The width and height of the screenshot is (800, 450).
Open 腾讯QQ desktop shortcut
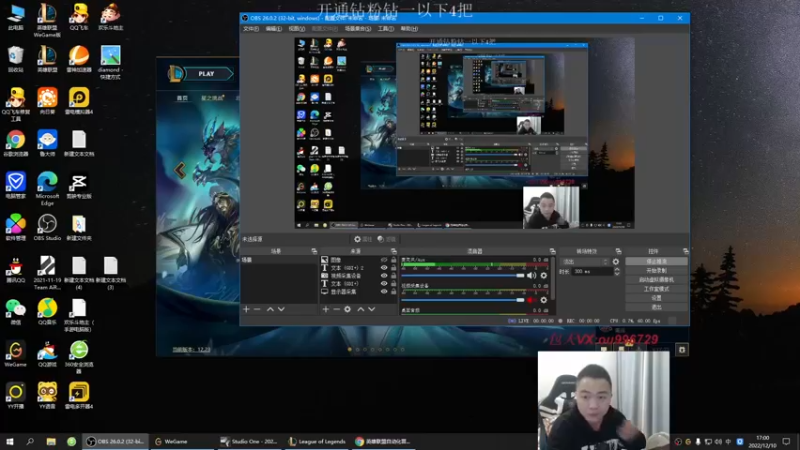click(15, 269)
